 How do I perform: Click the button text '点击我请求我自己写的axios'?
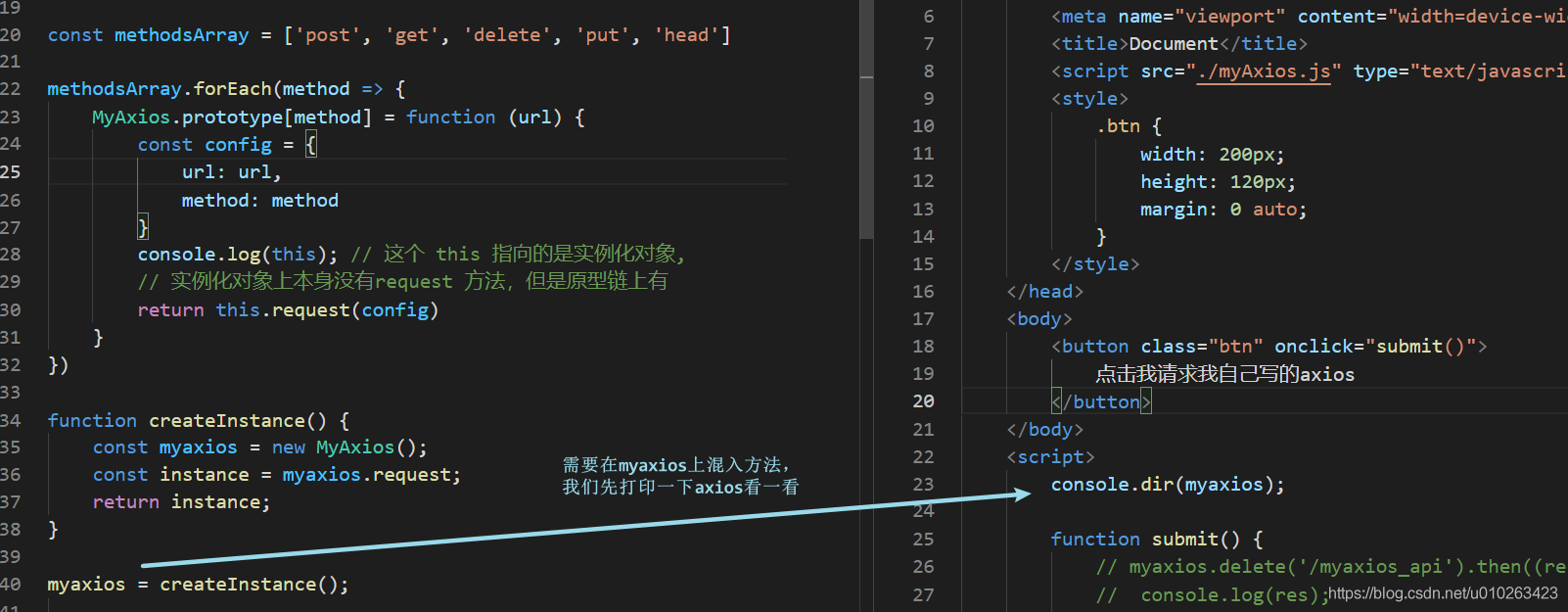[x=1225, y=374]
